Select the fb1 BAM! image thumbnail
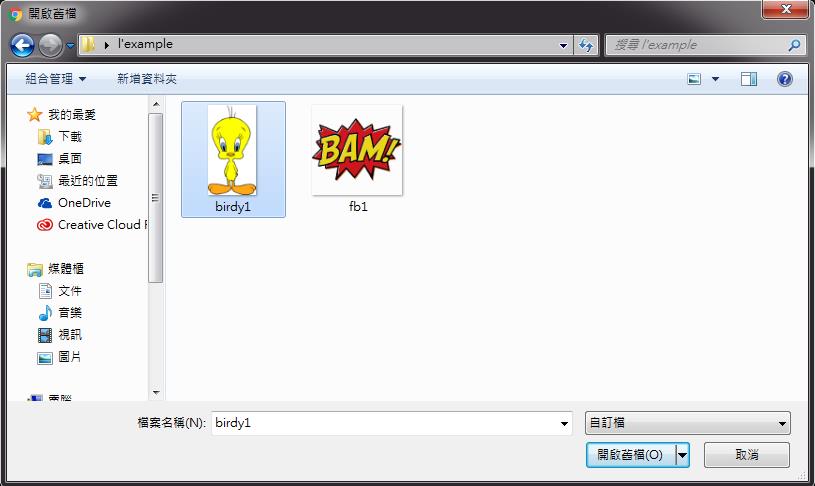 (x=357, y=150)
